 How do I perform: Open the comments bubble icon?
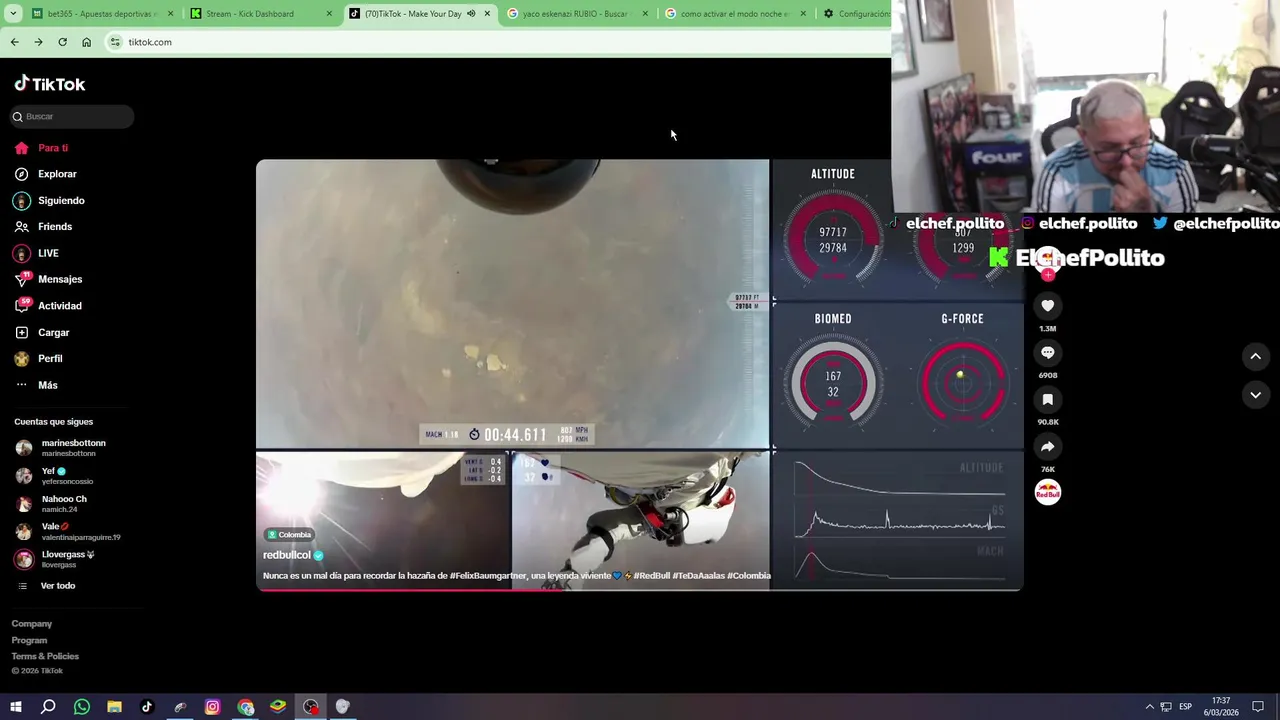coord(1047,352)
